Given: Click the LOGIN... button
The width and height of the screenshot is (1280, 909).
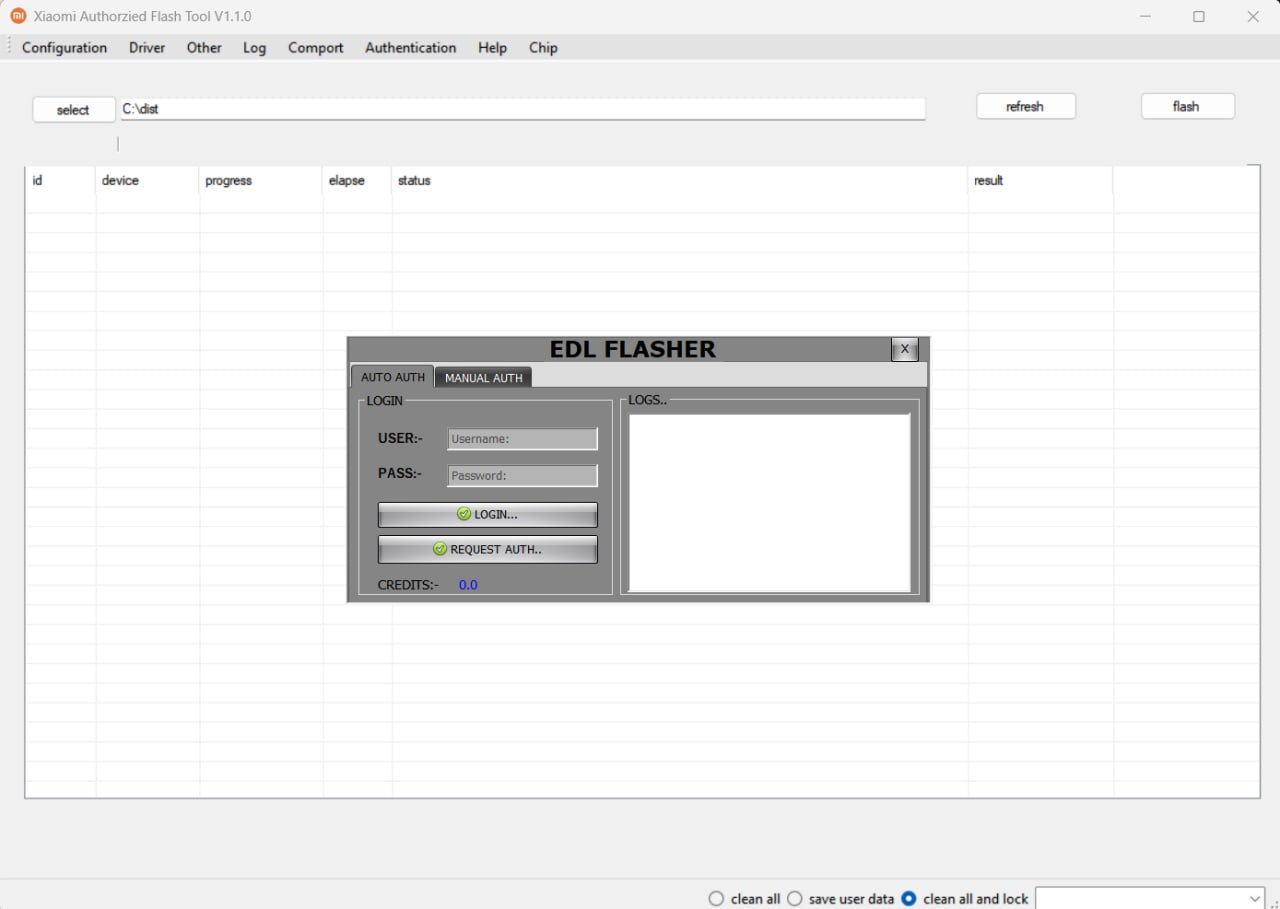Looking at the screenshot, I should [487, 514].
